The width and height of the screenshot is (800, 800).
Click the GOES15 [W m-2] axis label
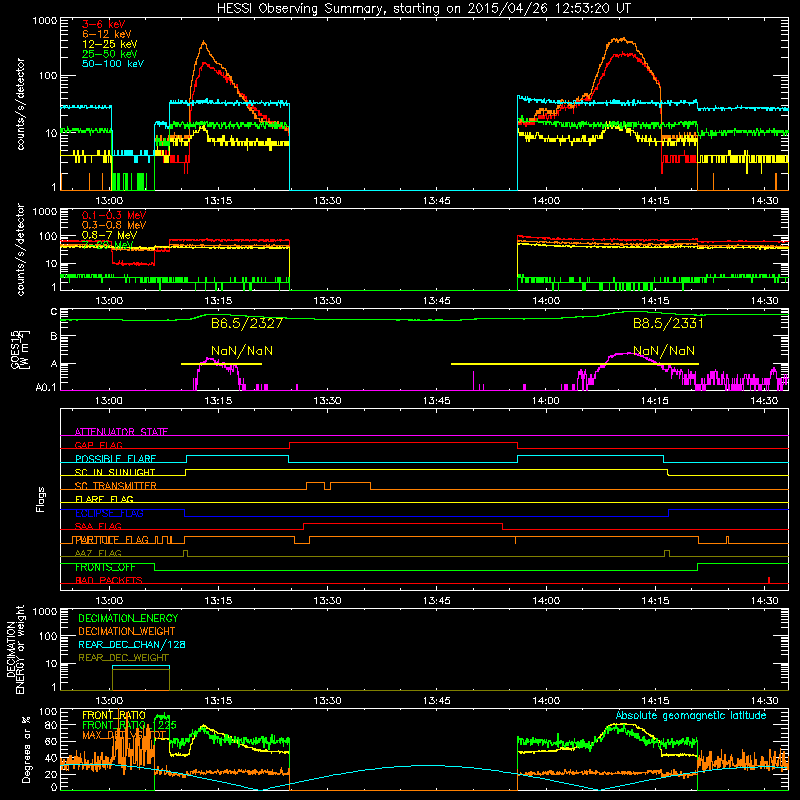pos(19,350)
